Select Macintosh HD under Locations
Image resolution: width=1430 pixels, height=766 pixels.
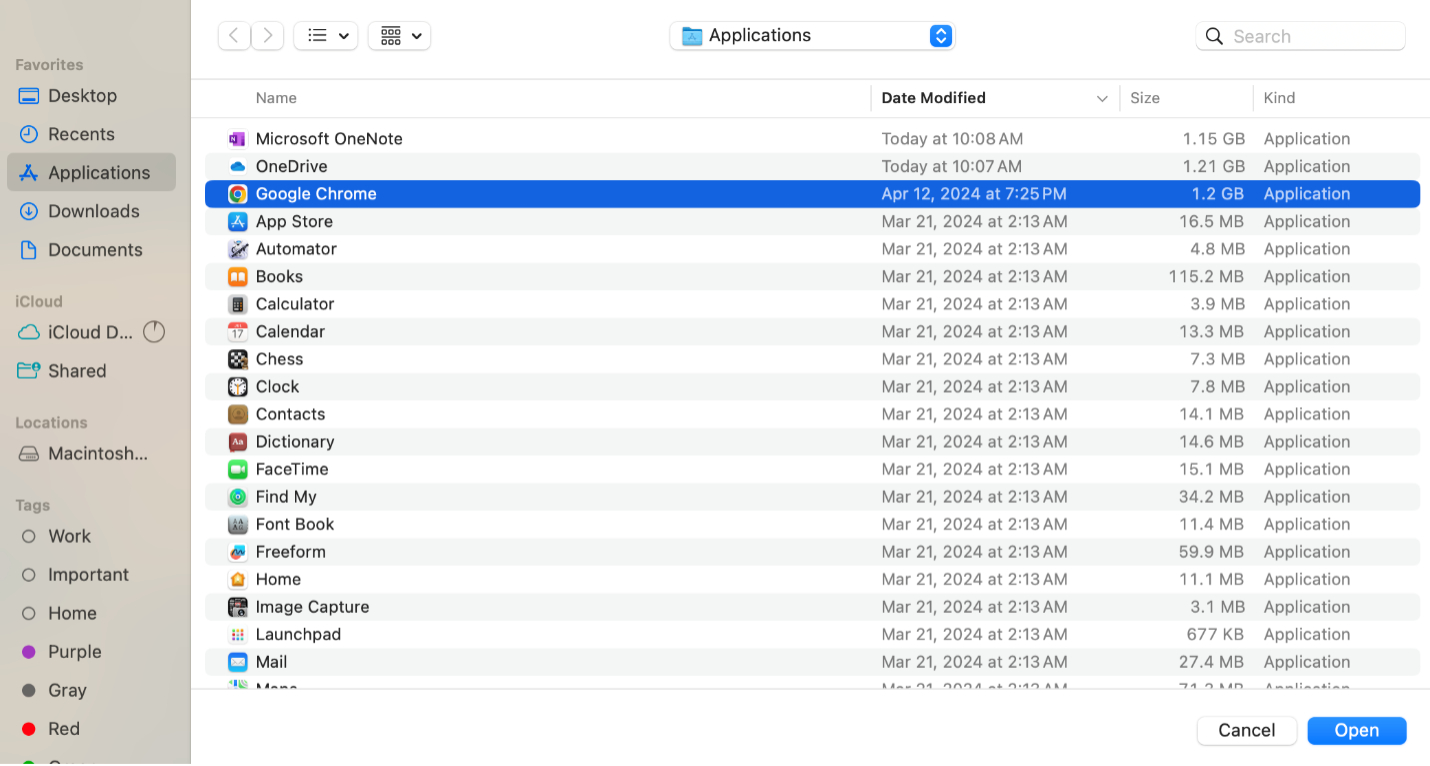(x=91, y=454)
